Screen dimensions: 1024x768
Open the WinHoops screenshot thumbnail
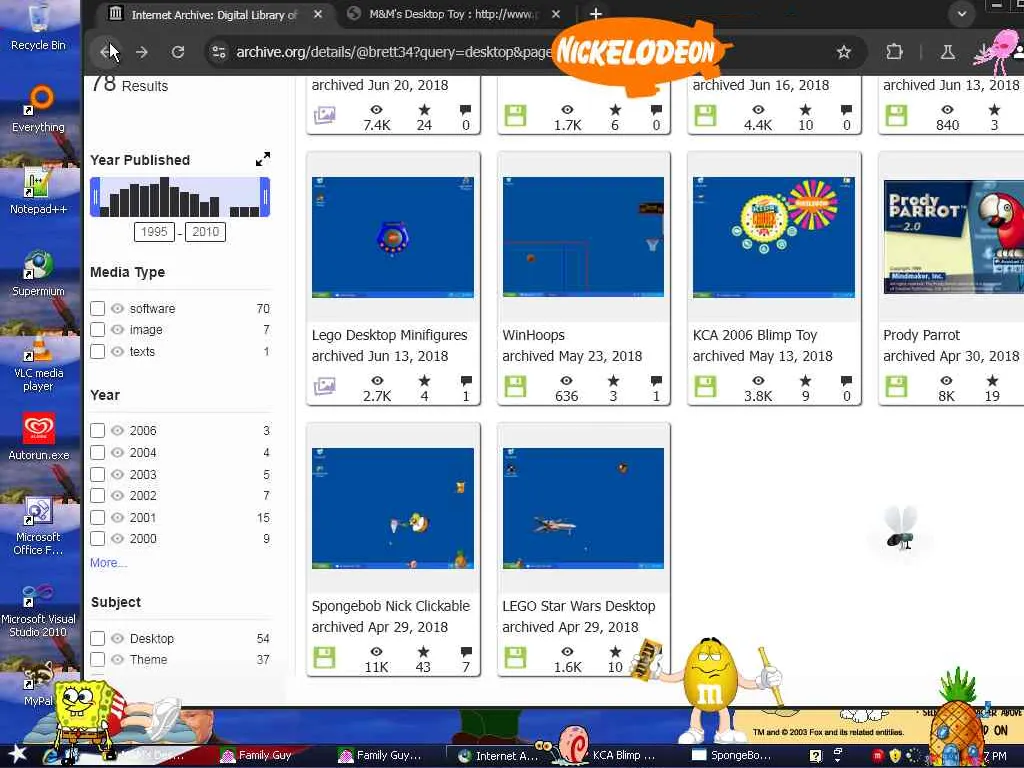[x=583, y=236]
